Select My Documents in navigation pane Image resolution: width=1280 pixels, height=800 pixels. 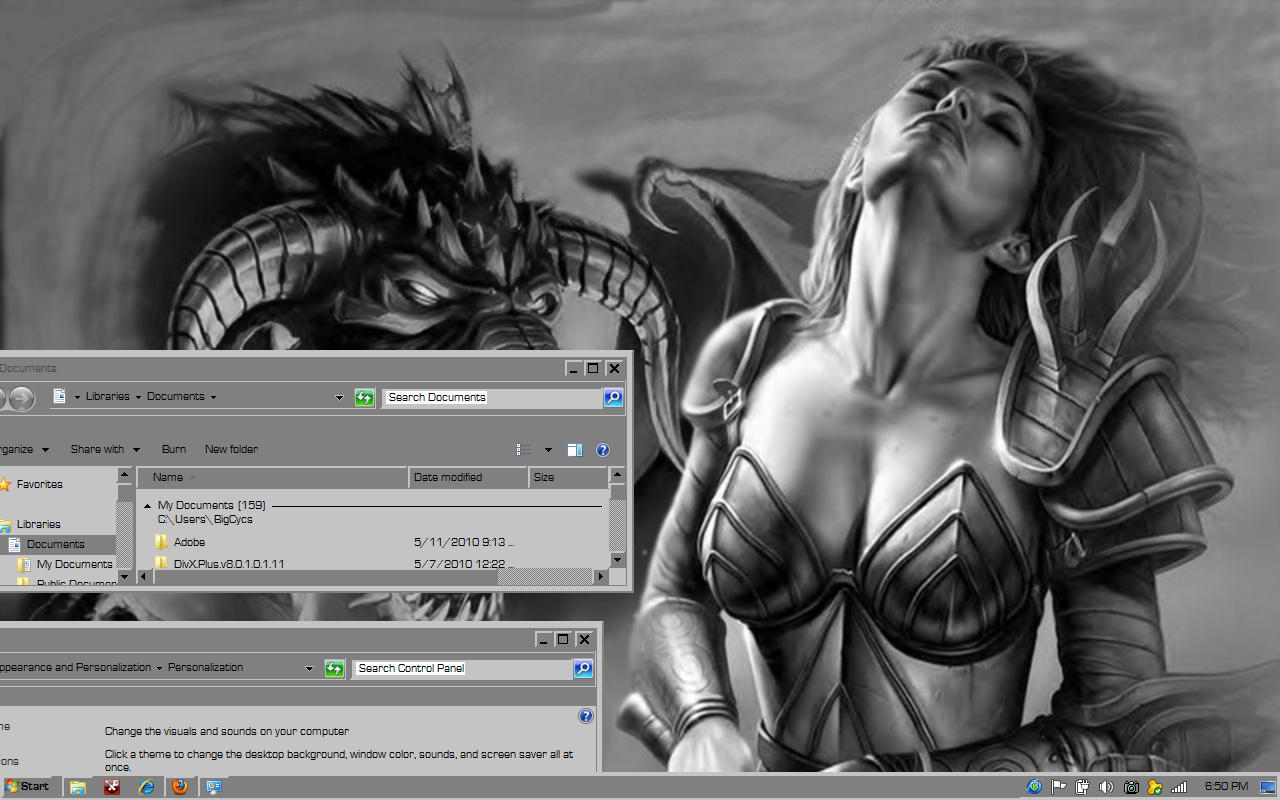tap(74, 564)
